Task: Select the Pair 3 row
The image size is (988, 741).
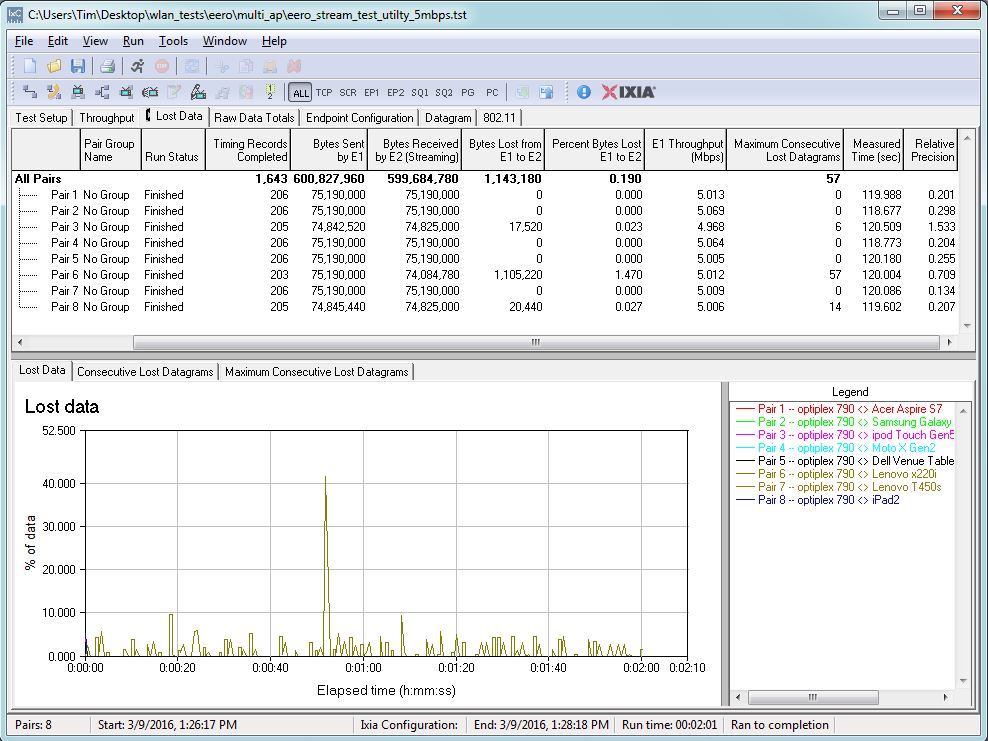Action: [x=485, y=227]
